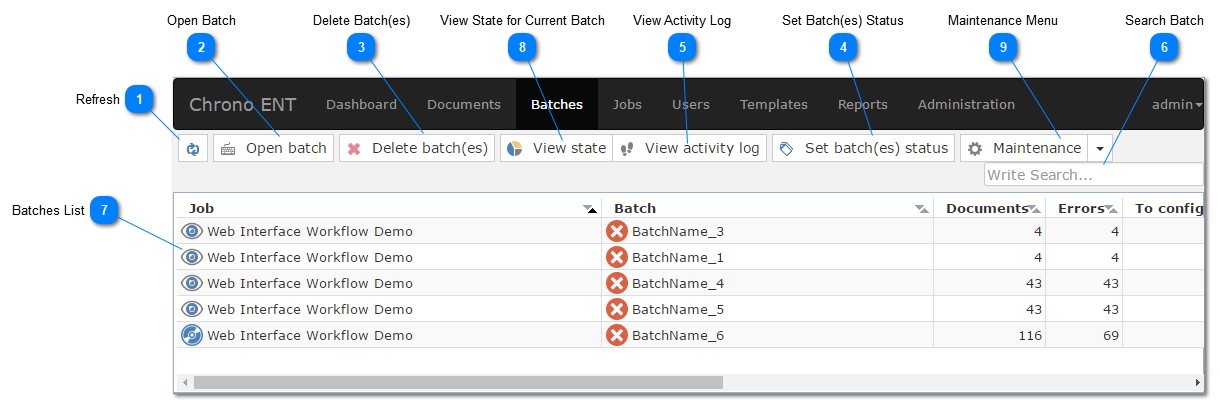Click the job icon in BatchName_6 row
Image resolution: width=1220 pixels, height=407 pixels.
tap(192, 335)
